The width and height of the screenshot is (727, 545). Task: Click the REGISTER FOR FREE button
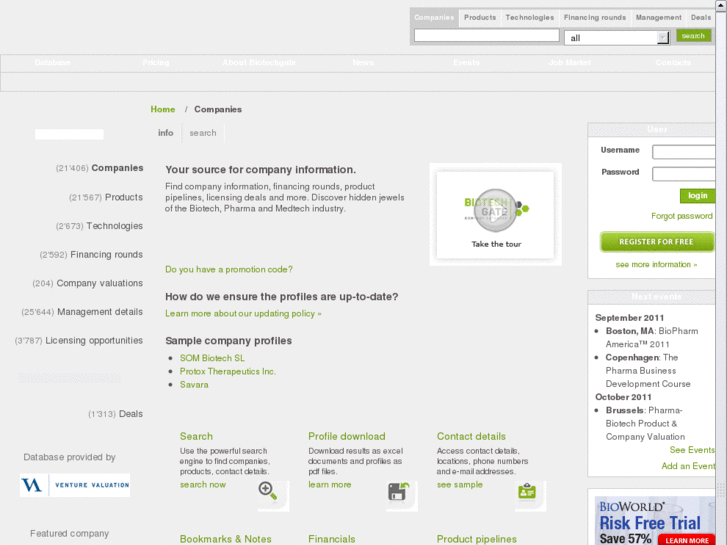point(657,242)
